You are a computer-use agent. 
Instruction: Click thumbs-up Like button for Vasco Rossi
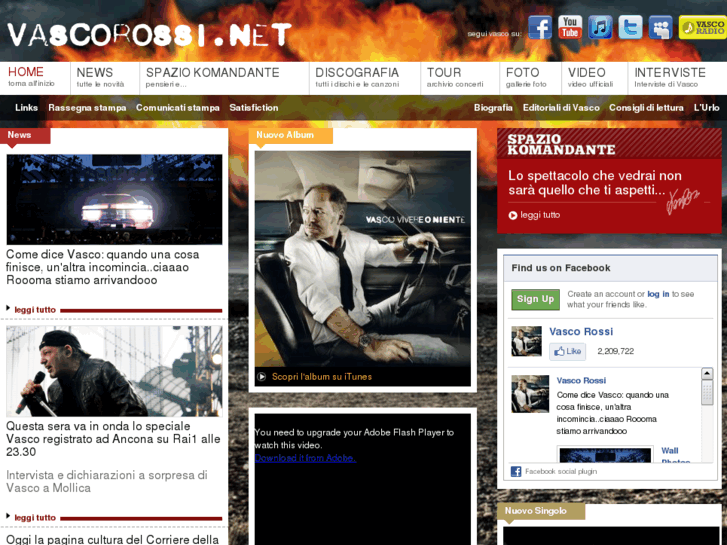tap(568, 352)
